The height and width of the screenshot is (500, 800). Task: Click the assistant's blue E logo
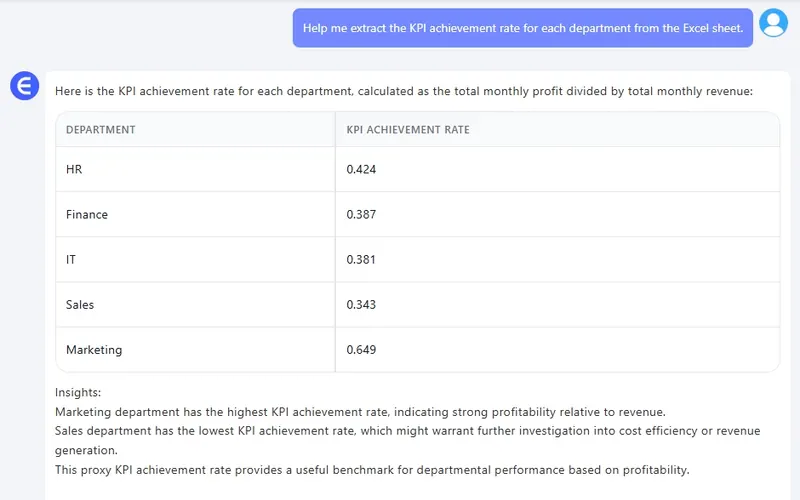(x=23, y=86)
